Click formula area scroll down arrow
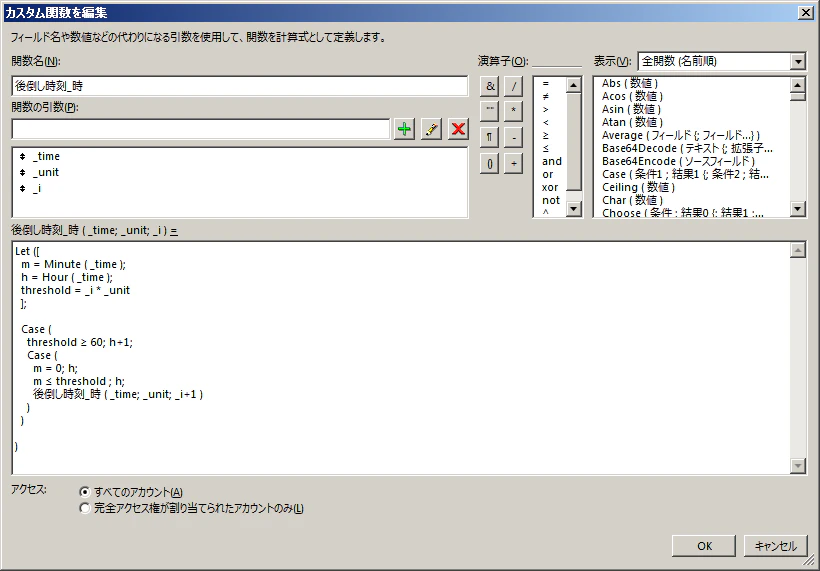This screenshot has width=820, height=571. (798, 465)
